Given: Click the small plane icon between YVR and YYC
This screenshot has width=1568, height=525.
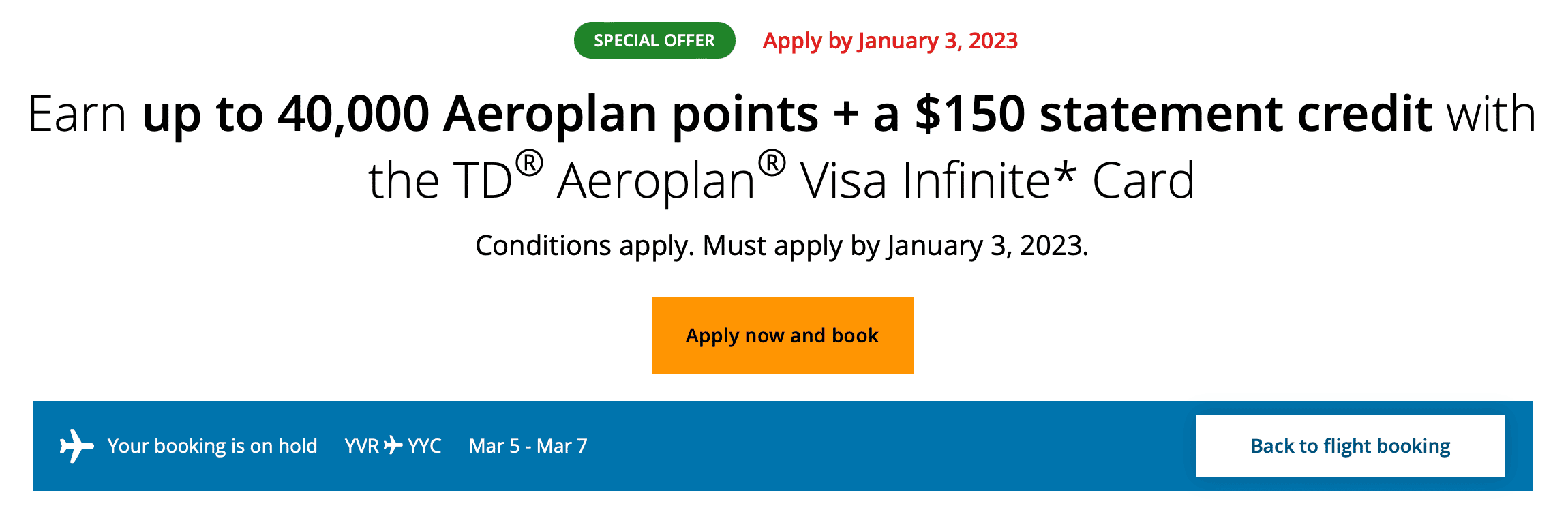Looking at the screenshot, I should 393,446.
